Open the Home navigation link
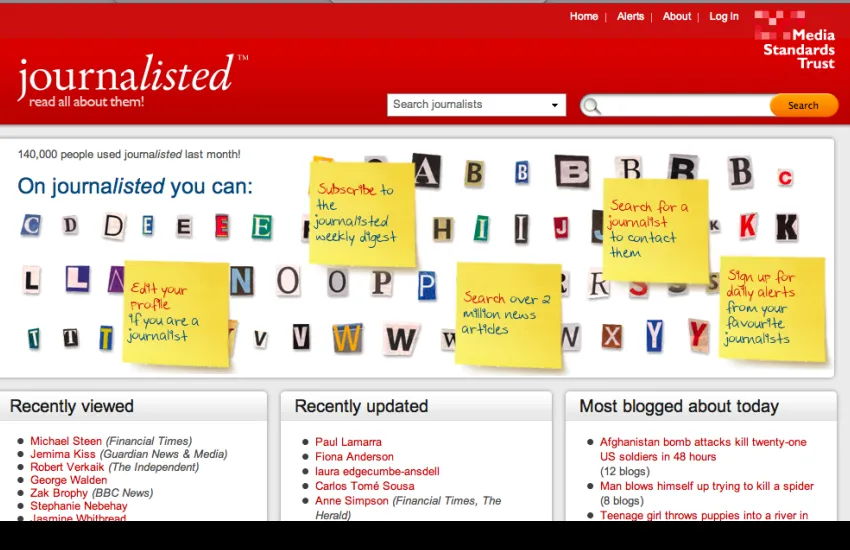 click(583, 17)
